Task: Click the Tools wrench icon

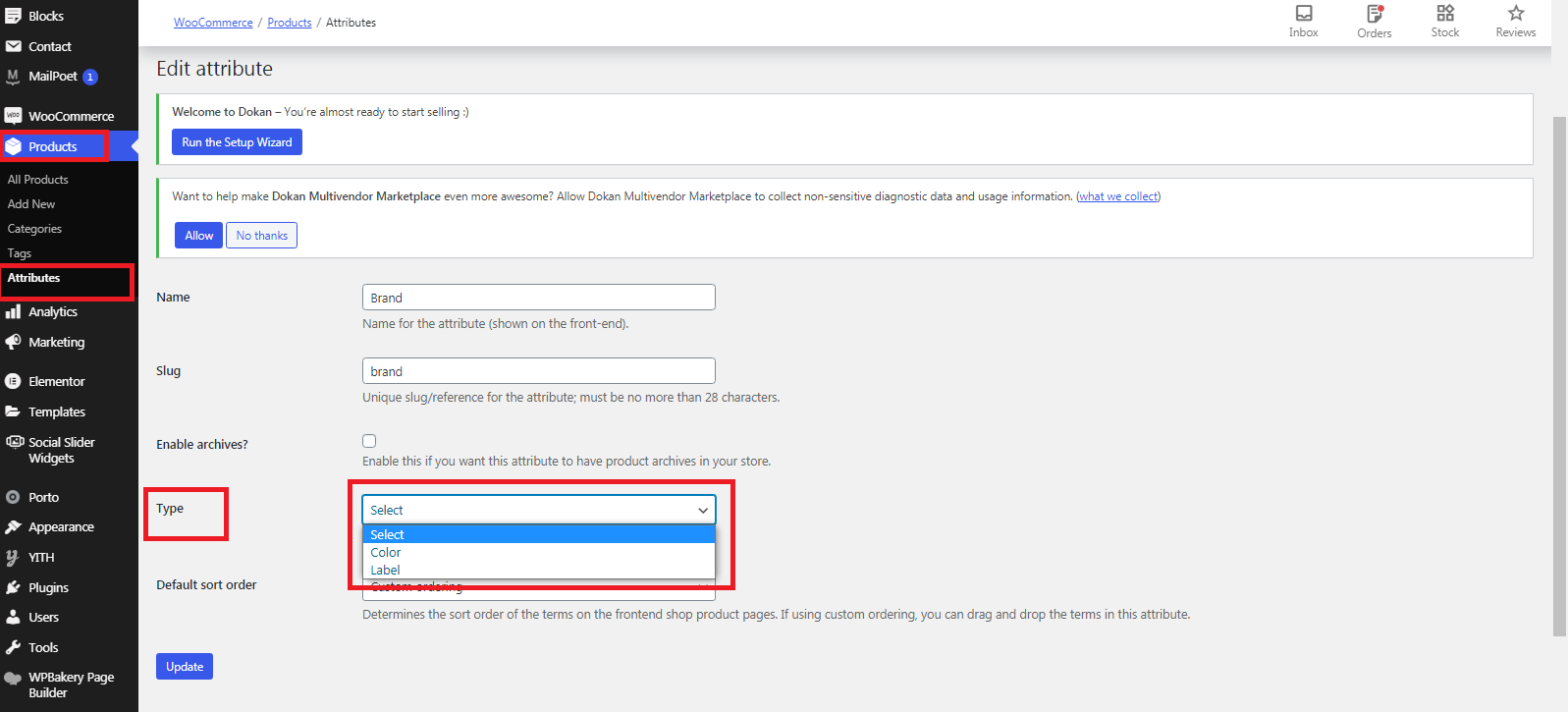Action: tap(13, 647)
